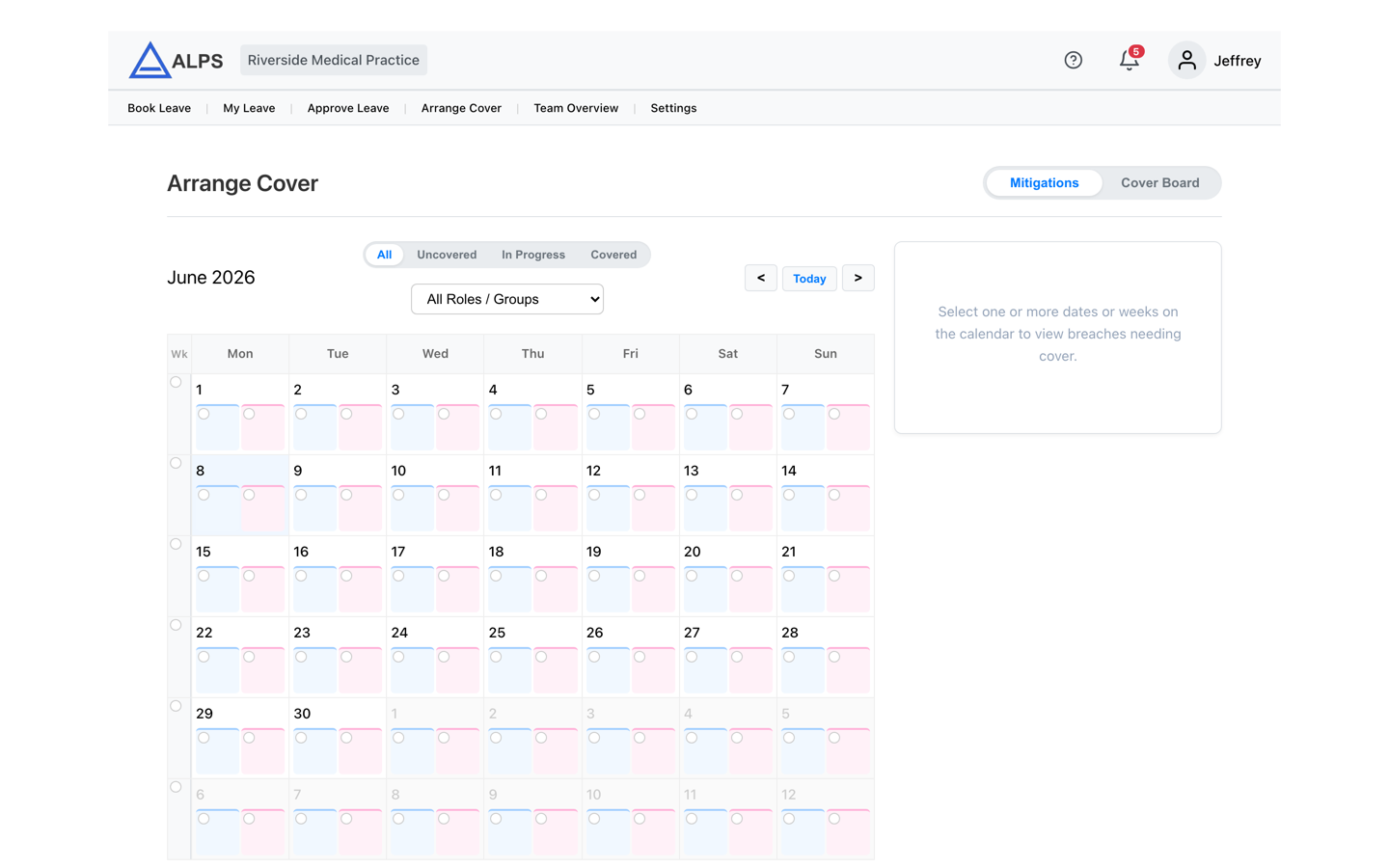This screenshot has height=868, width=1389.
Task: Select the week radio for June 8 week
Action: click(x=176, y=463)
